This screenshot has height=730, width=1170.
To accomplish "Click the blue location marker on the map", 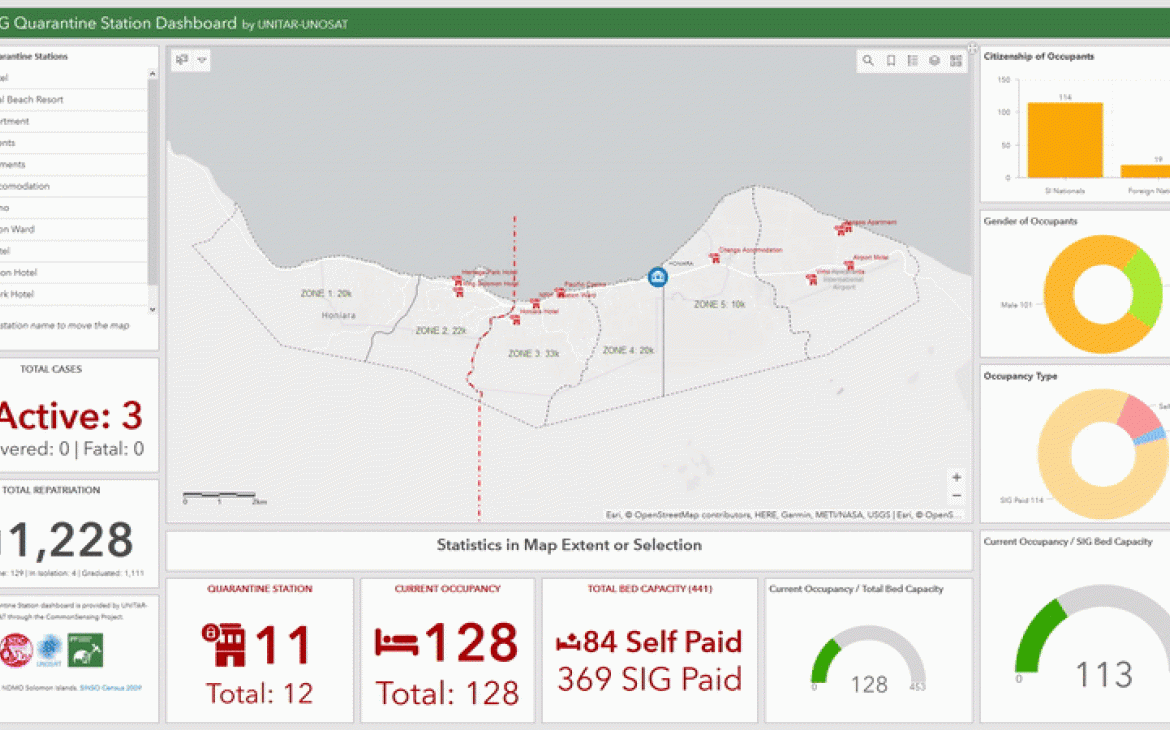I will (x=657, y=277).
